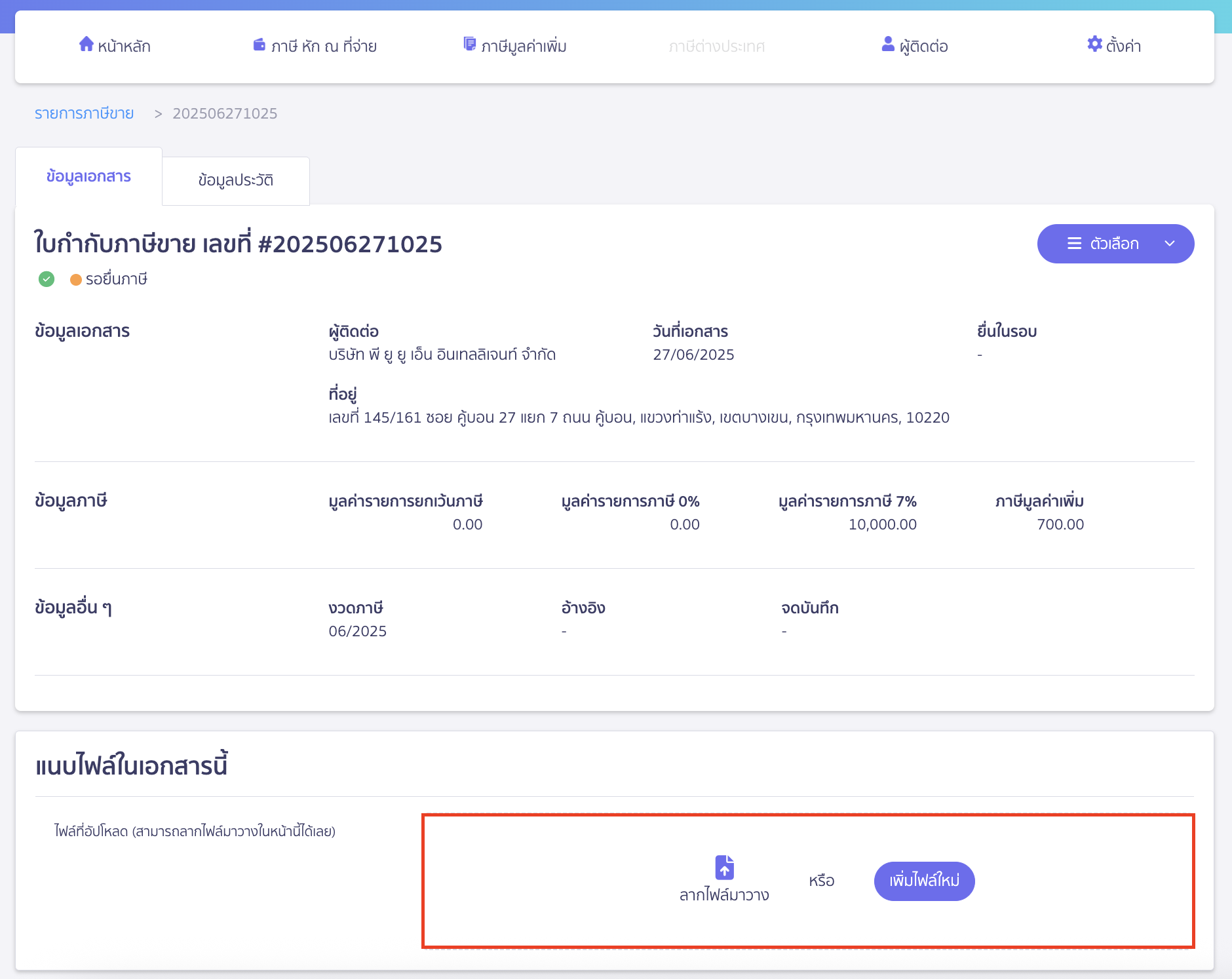
Task: Click the file upload icon above ลากไฟล์มาวาง
Action: point(724,868)
